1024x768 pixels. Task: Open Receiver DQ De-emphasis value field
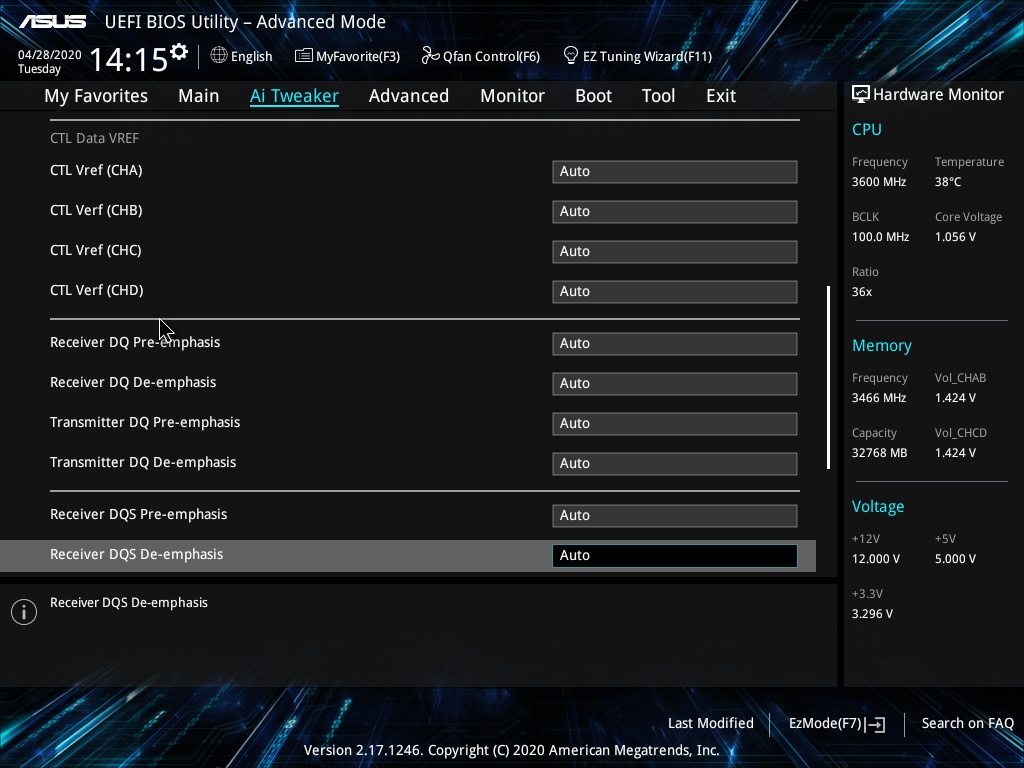[x=675, y=383]
